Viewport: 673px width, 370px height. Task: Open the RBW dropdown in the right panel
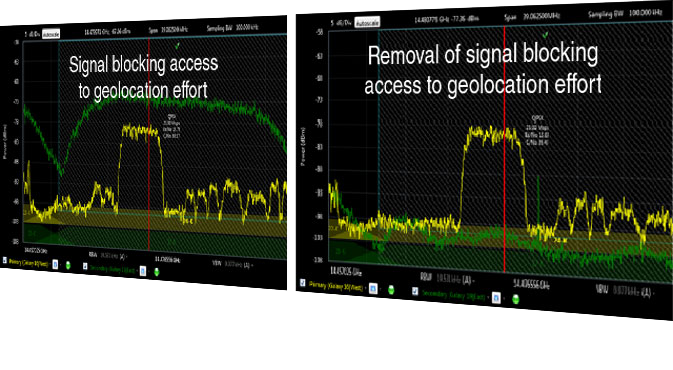pyautogui.click(x=455, y=279)
